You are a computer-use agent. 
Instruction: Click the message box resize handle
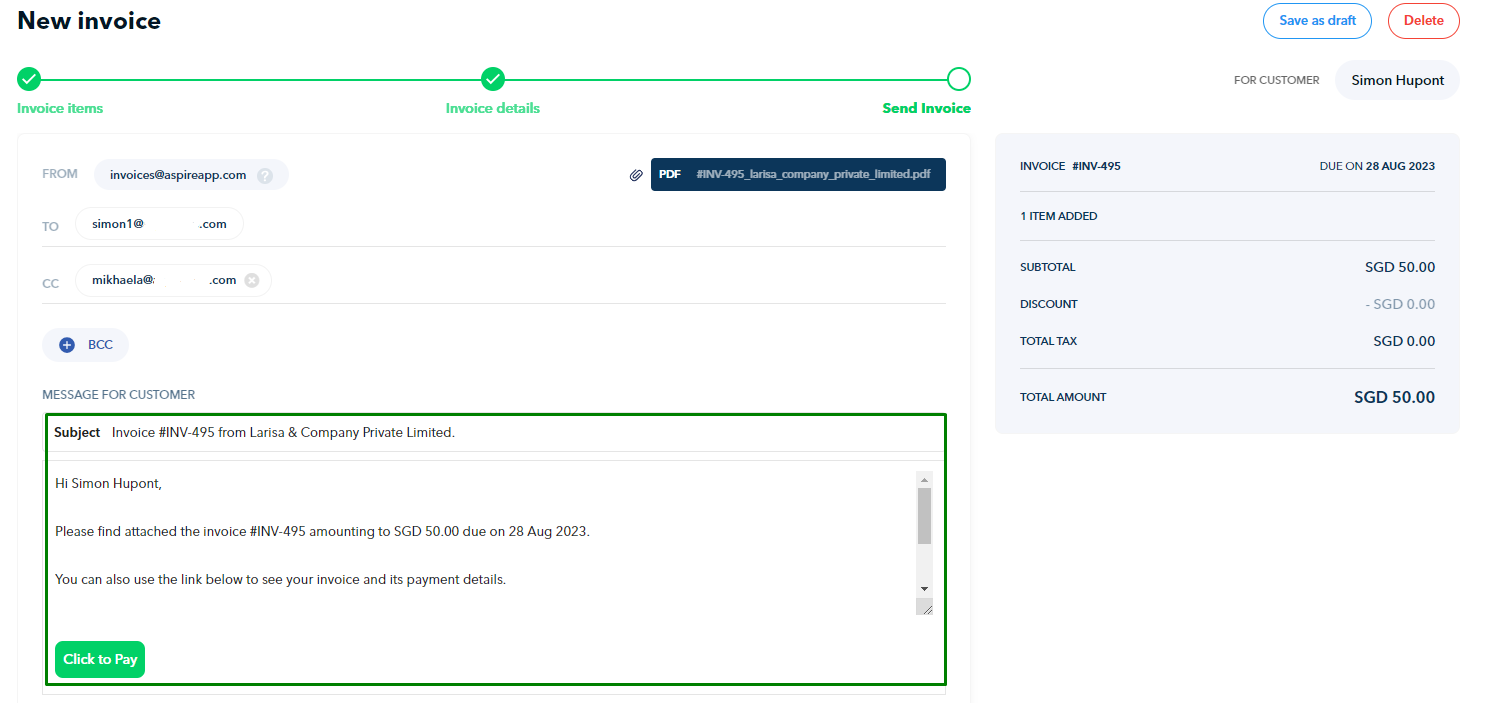click(925, 607)
